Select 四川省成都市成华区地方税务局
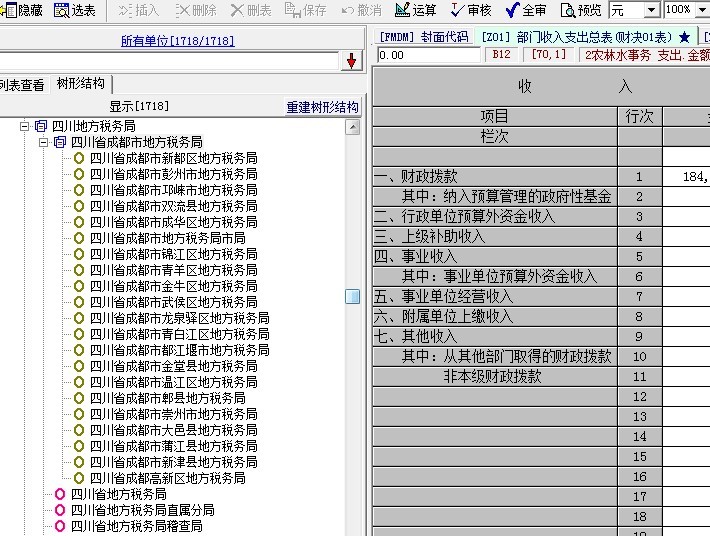Viewport: 710px width, 536px height. pyautogui.click(x=173, y=222)
